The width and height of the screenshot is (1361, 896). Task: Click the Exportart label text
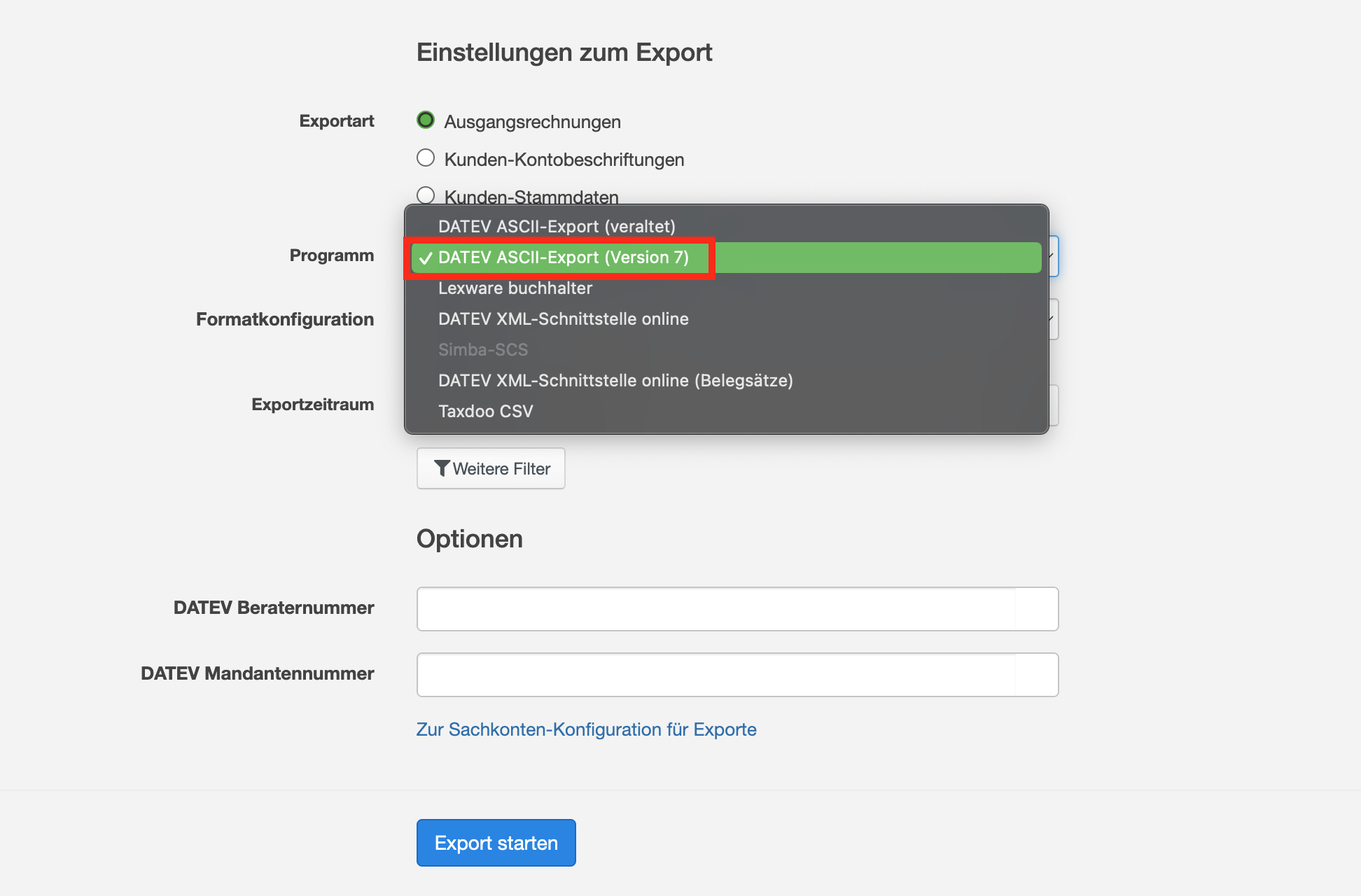tap(337, 121)
